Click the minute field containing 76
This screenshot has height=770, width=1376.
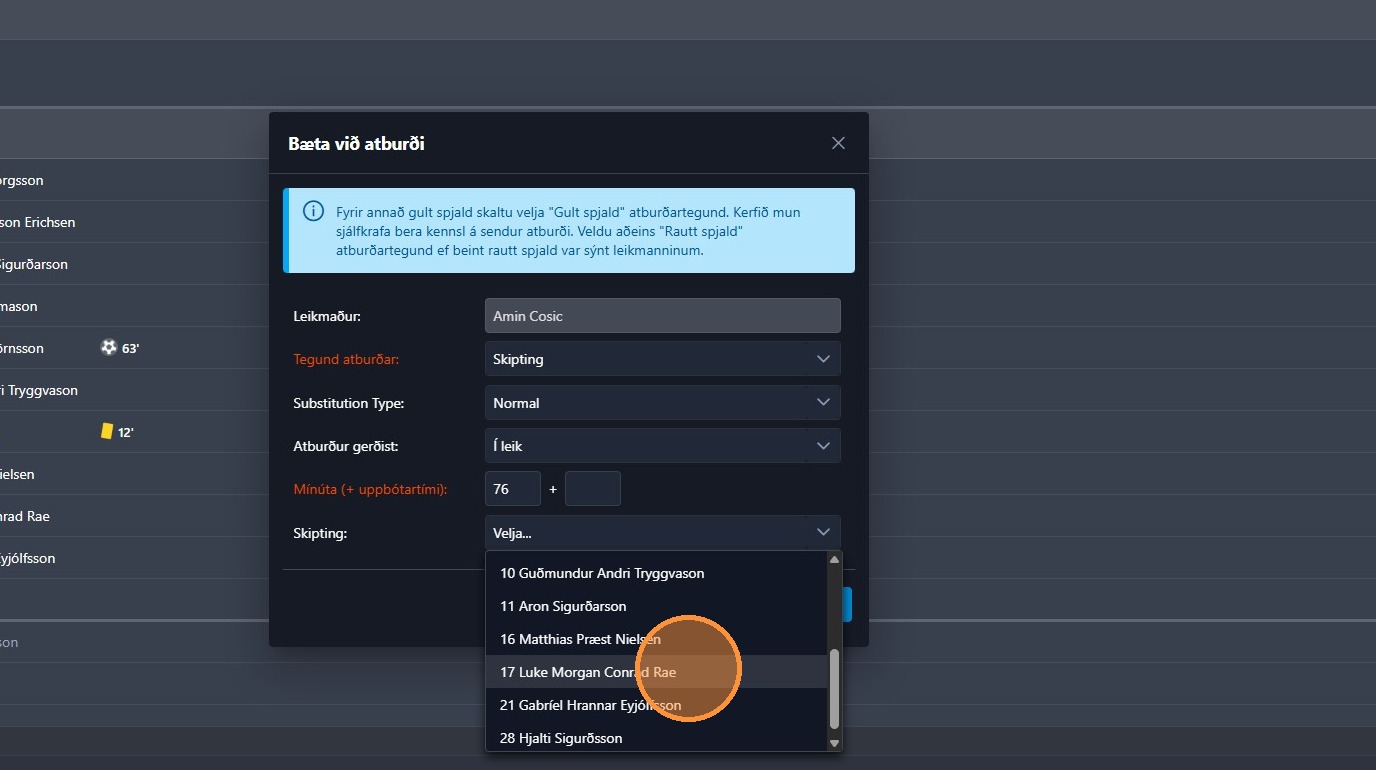(513, 489)
